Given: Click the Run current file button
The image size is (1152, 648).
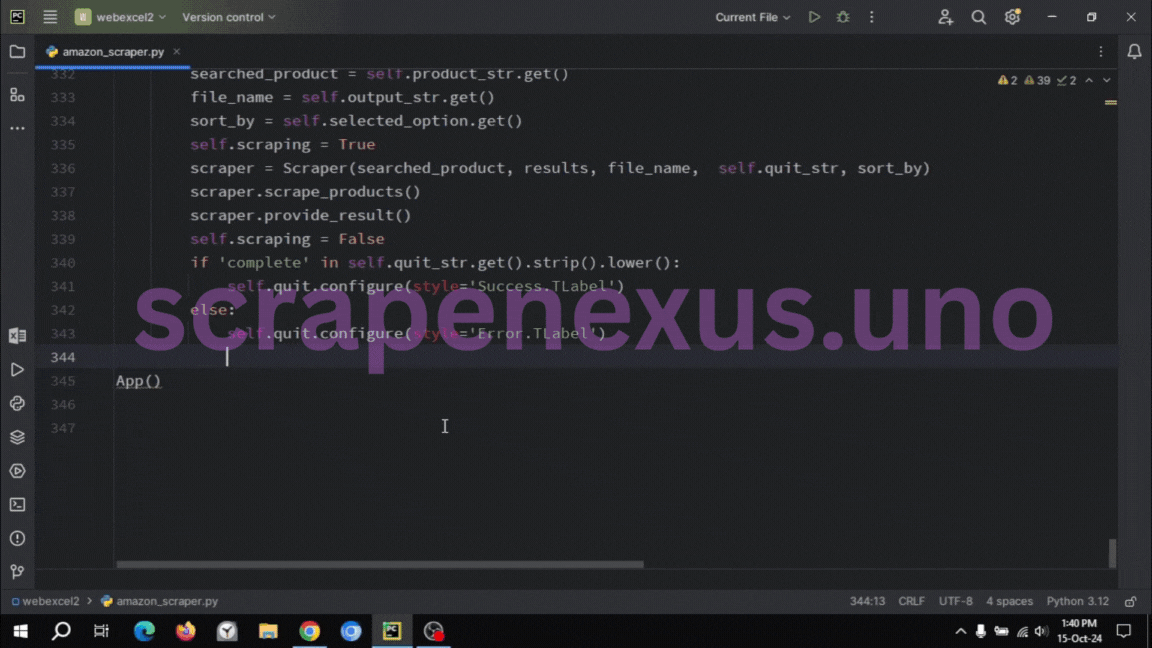Looking at the screenshot, I should tap(814, 17).
